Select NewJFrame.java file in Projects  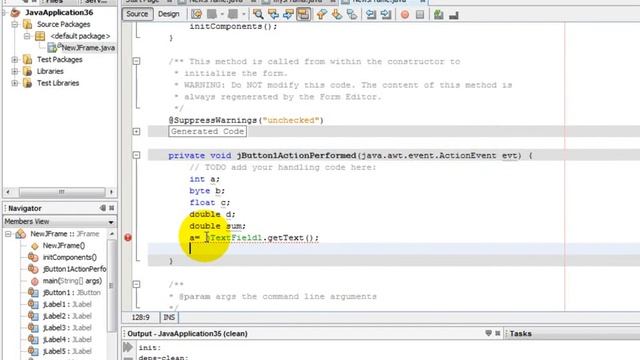click(x=88, y=48)
